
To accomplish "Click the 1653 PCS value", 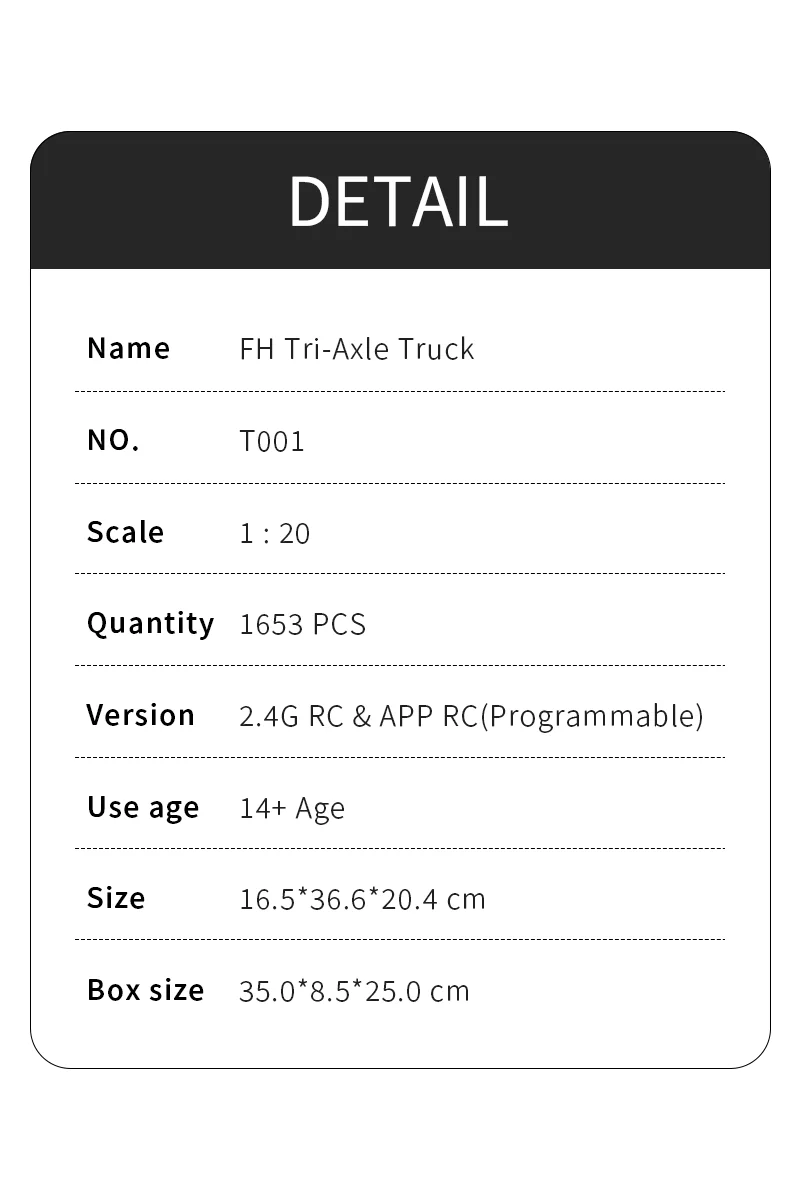I will 303,625.
